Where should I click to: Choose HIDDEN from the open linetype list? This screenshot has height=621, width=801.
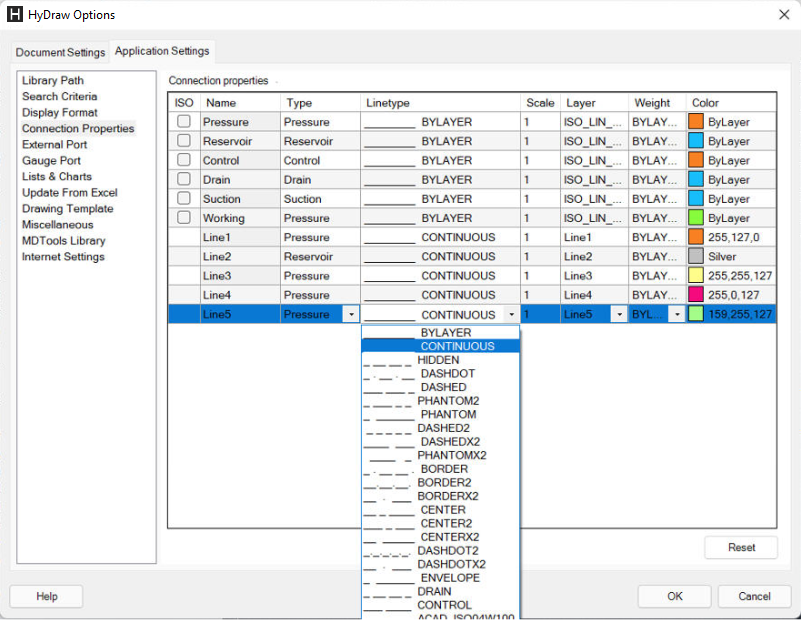click(439, 359)
